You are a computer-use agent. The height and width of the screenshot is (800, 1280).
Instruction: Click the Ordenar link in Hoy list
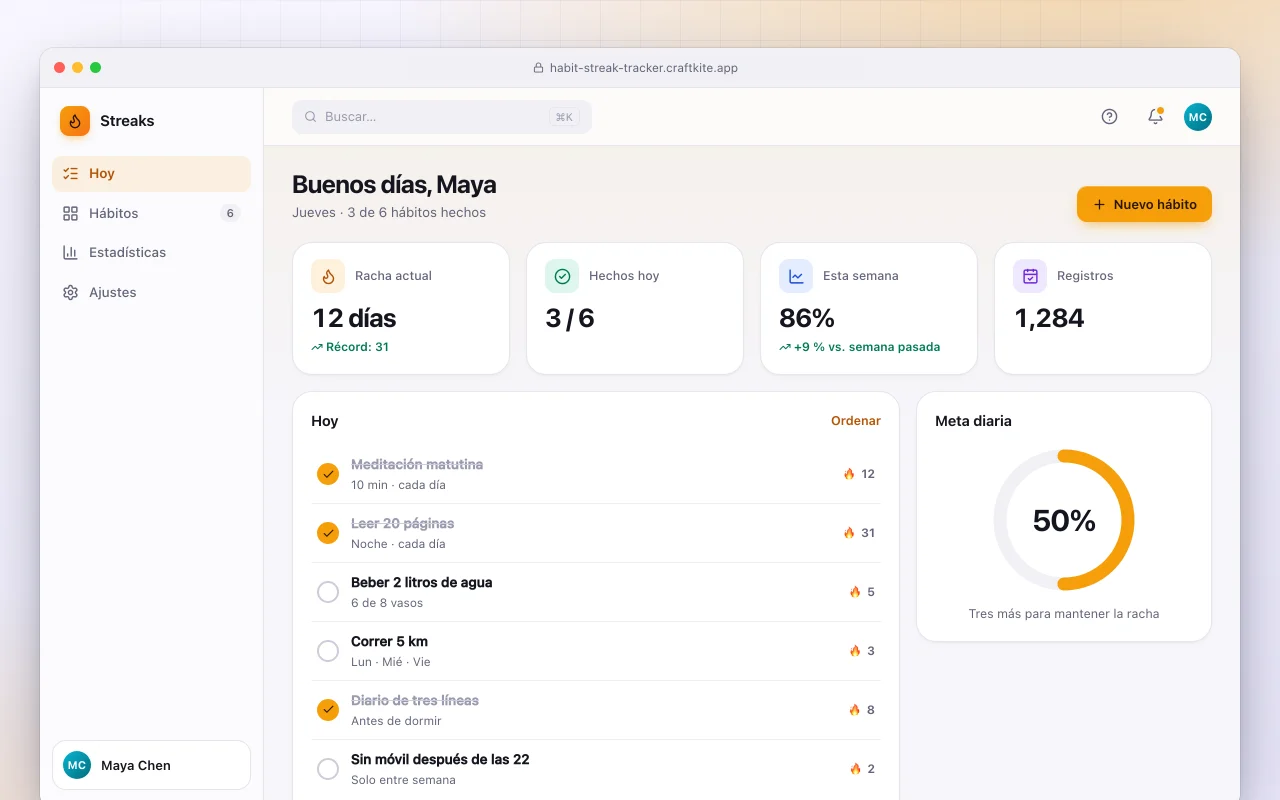coord(856,421)
